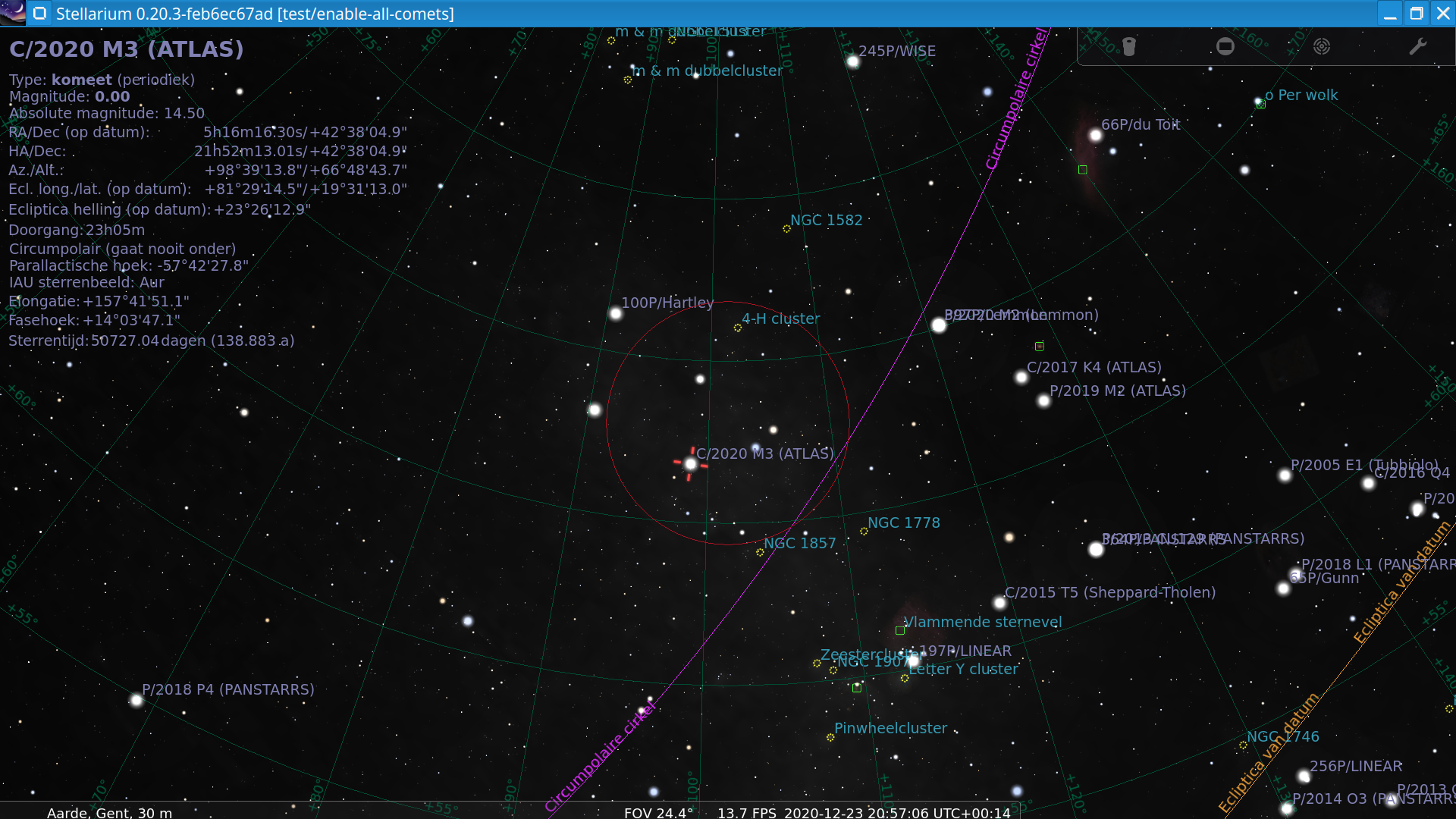Select the Vlammende sternevel nebula marker
This screenshot has width=1456, height=819.
[x=900, y=630]
